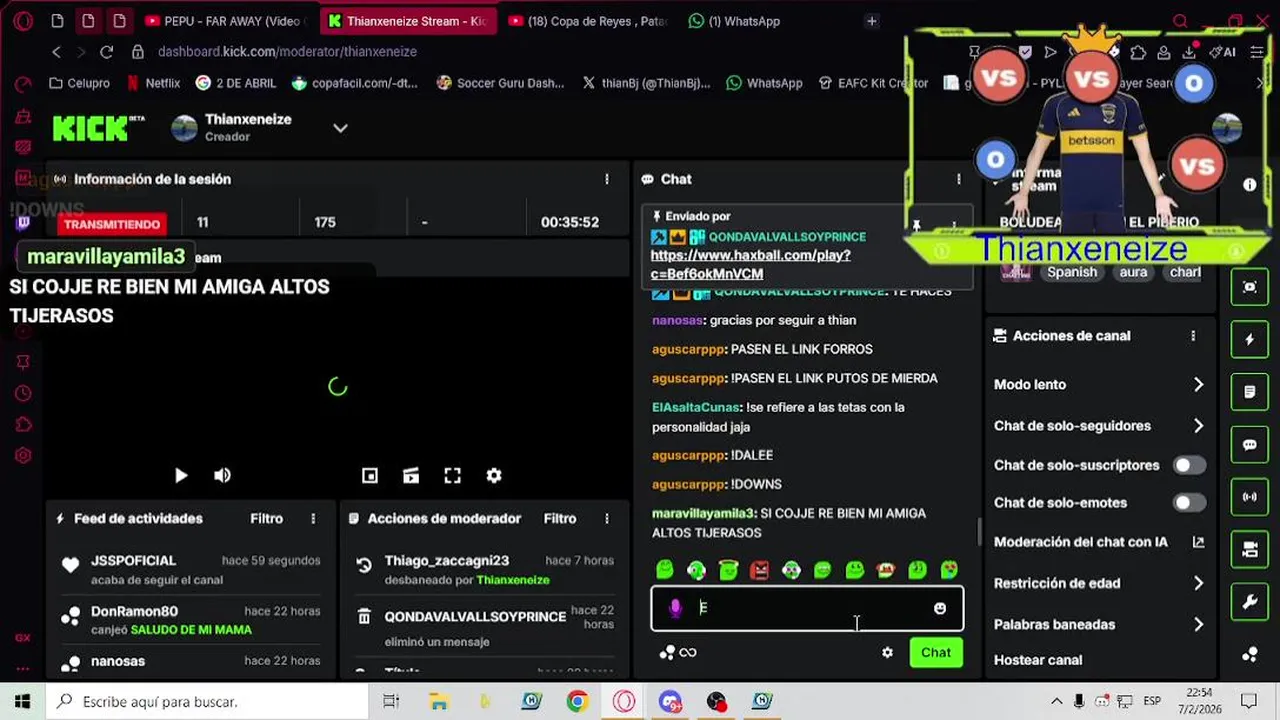1280x720 pixels.
Task: Click the wrench tools sidebar icon
Action: (x=1250, y=602)
